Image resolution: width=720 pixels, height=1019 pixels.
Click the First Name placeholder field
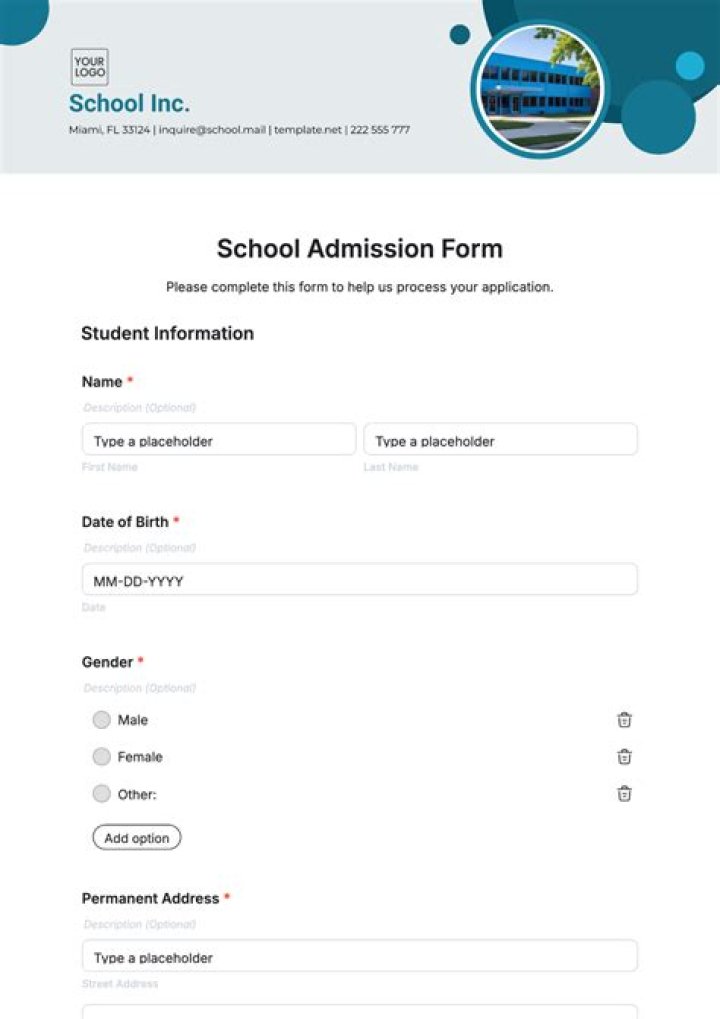click(x=218, y=440)
